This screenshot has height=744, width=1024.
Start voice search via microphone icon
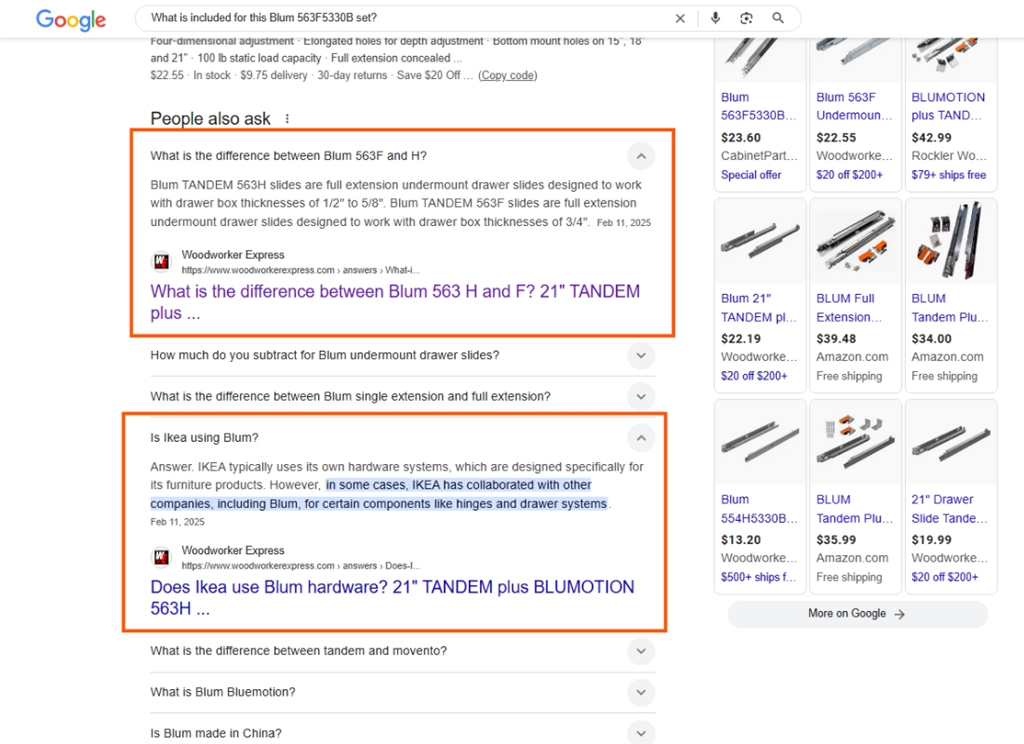pyautogui.click(x=715, y=18)
